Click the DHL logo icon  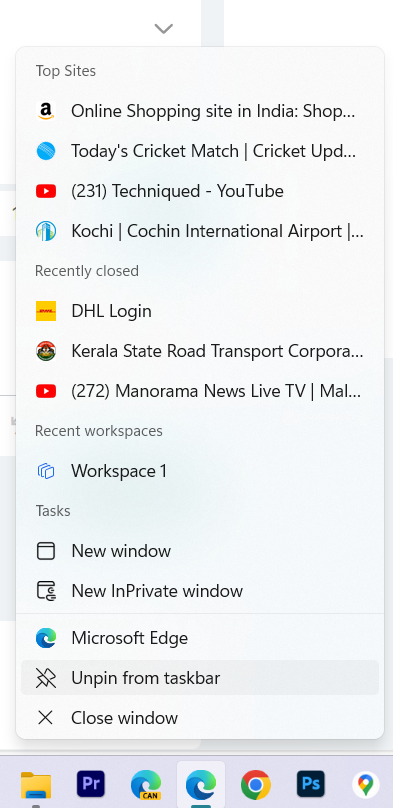pyautogui.click(x=46, y=311)
